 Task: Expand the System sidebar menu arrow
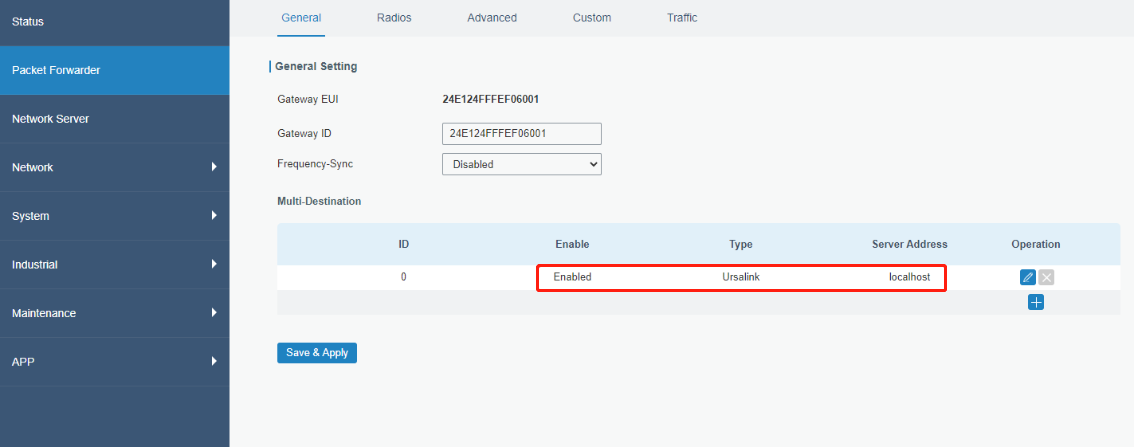click(x=214, y=216)
